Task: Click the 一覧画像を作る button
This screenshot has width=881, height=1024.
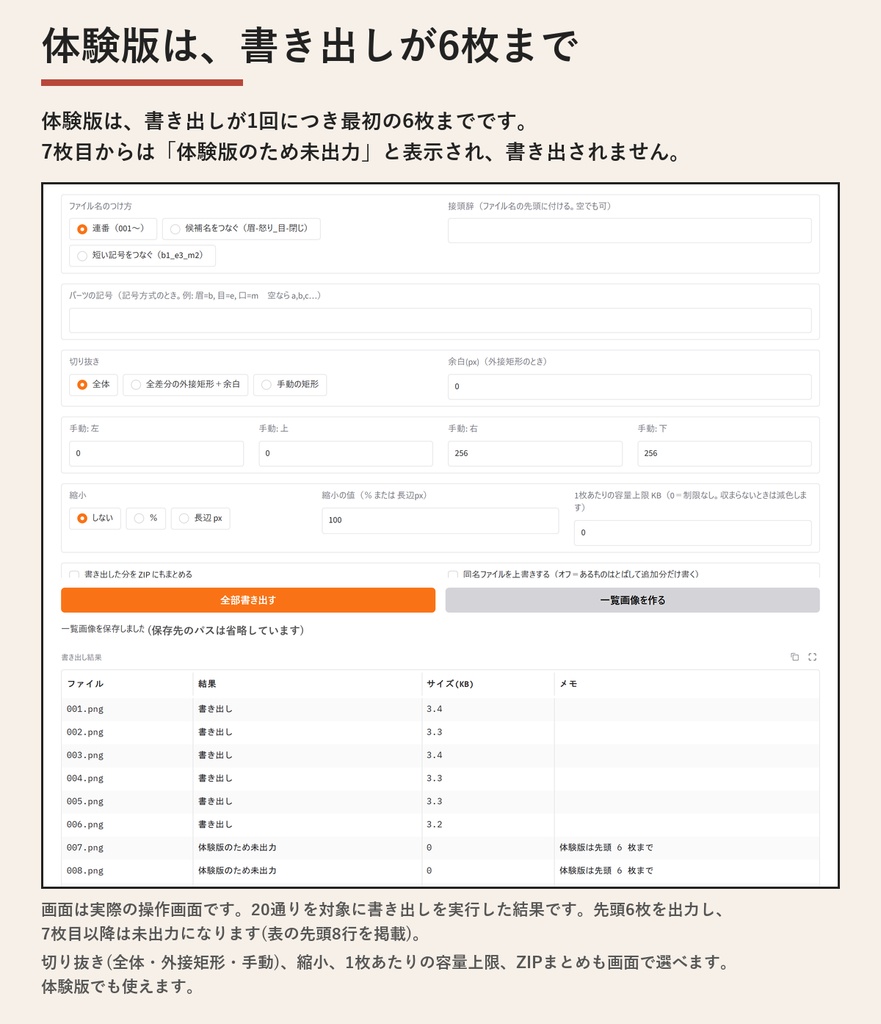Action: [x=632, y=600]
